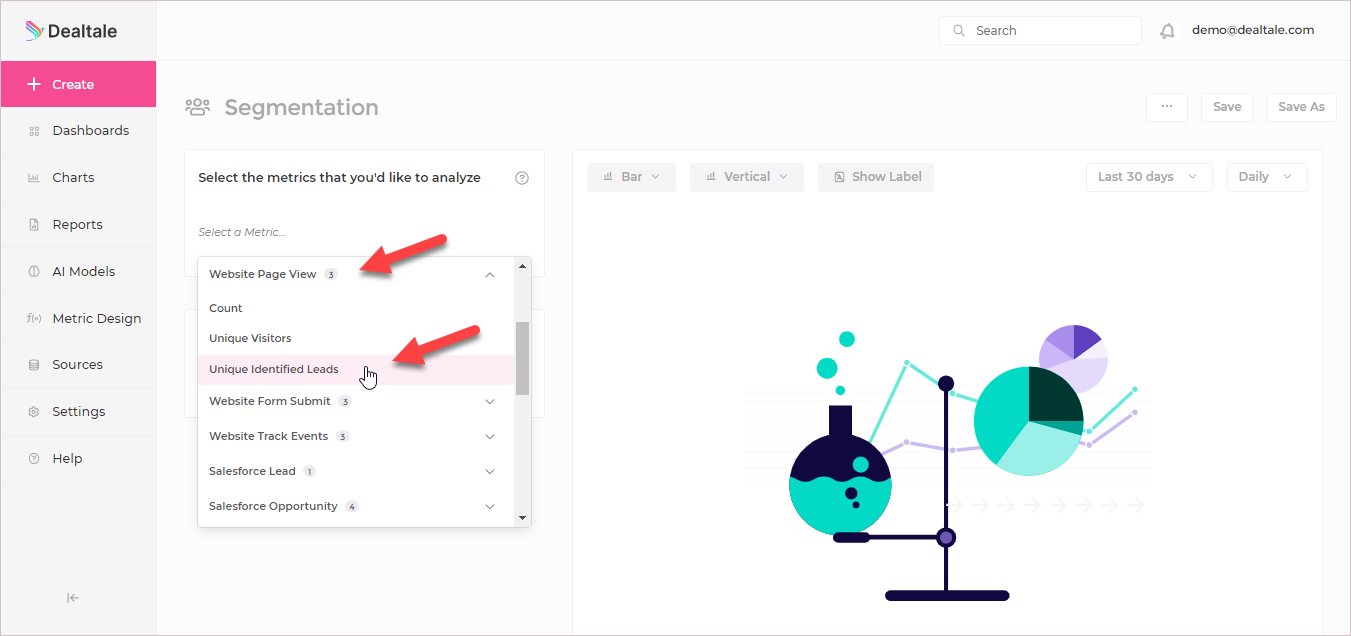Collapse the Website Page View group
Screen dimensions: 1351x636
click(490, 274)
